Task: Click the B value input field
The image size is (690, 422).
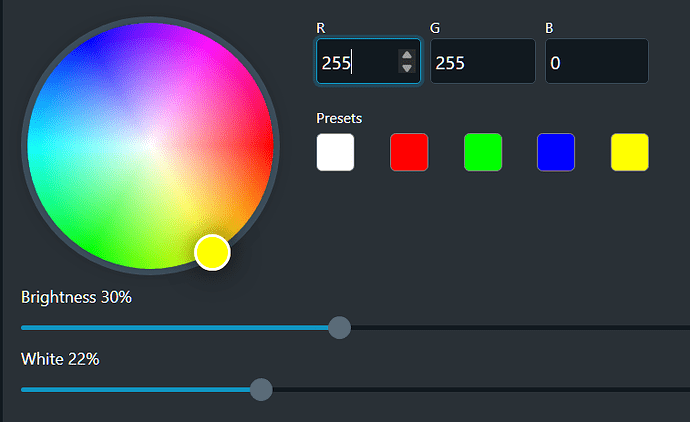Action: point(596,62)
